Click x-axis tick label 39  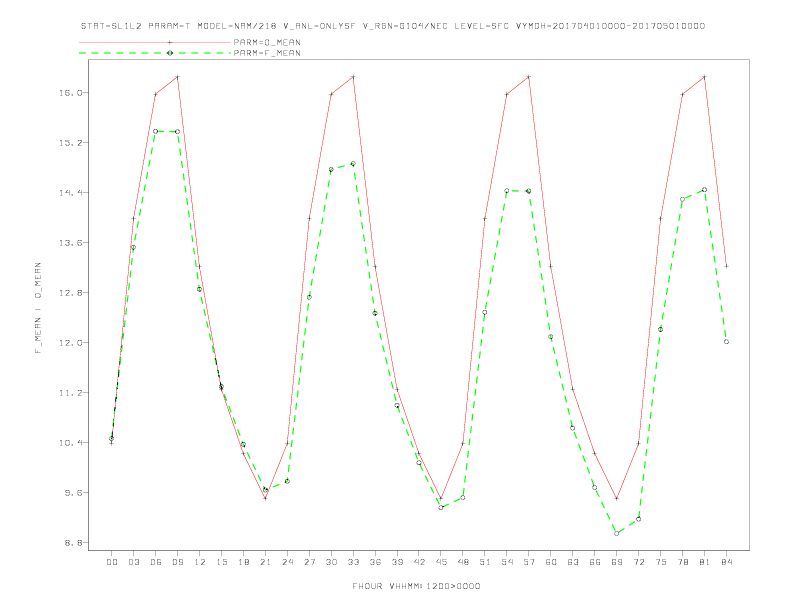pyautogui.click(x=397, y=562)
